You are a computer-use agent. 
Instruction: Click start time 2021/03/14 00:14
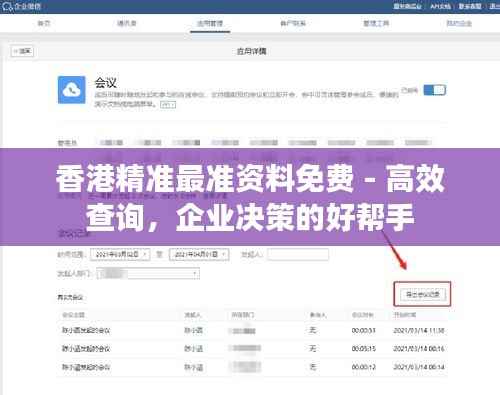click(x=419, y=367)
